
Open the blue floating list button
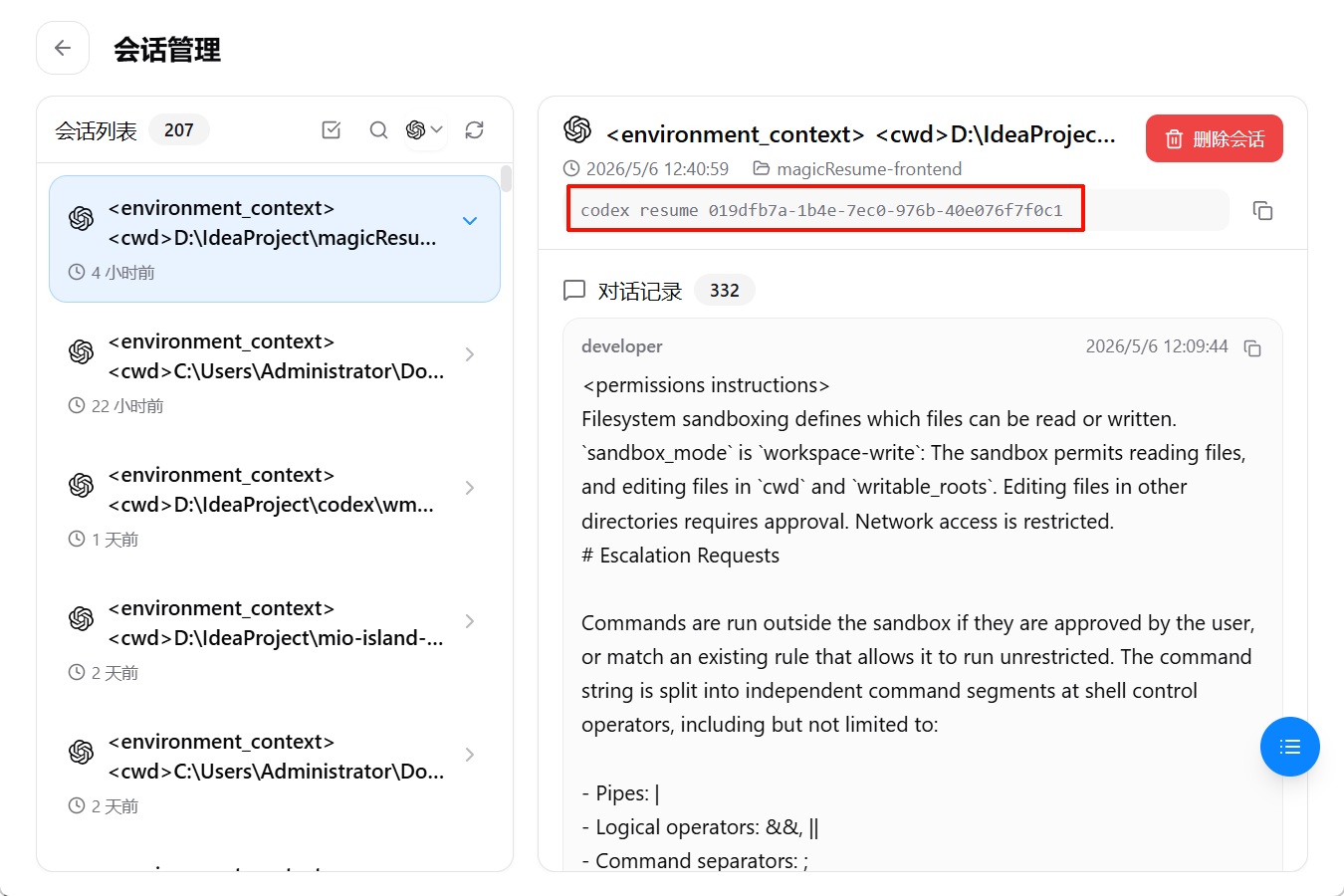coord(1290,747)
